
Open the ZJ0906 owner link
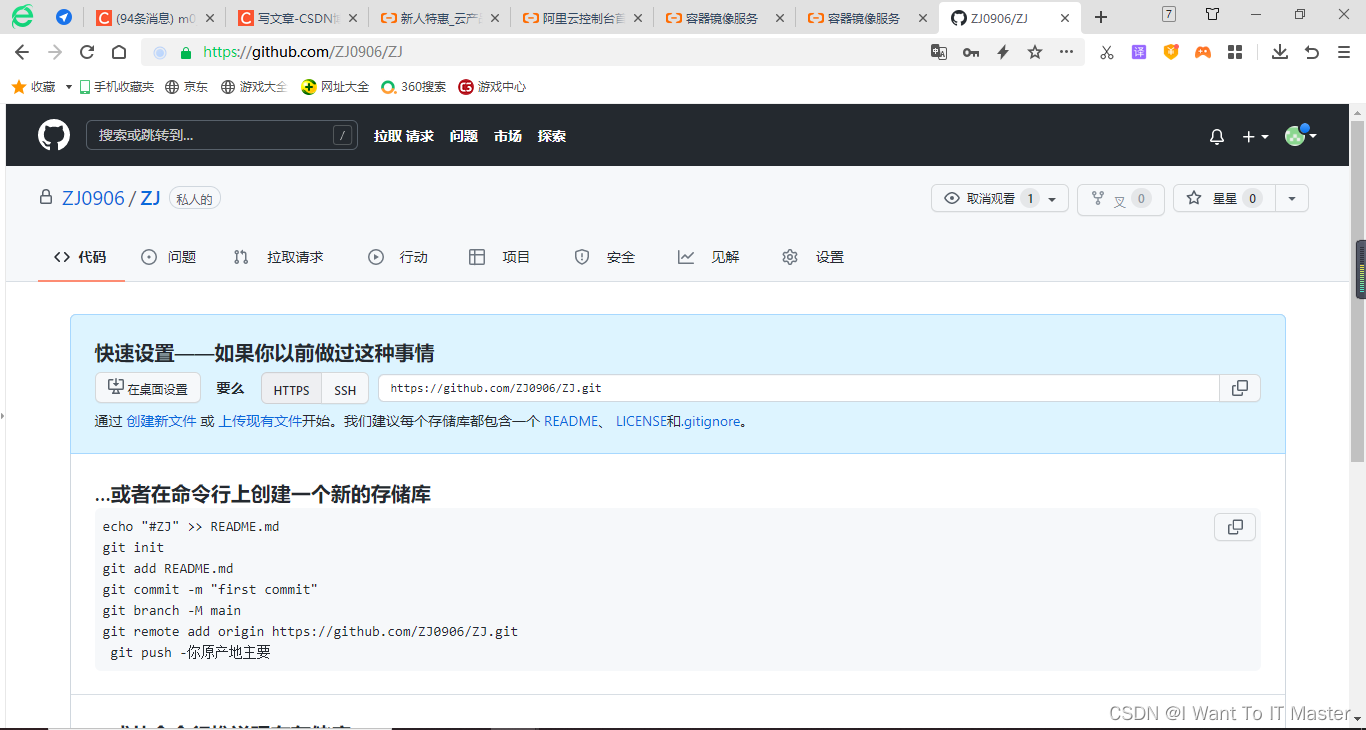click(x=93, y=198)
